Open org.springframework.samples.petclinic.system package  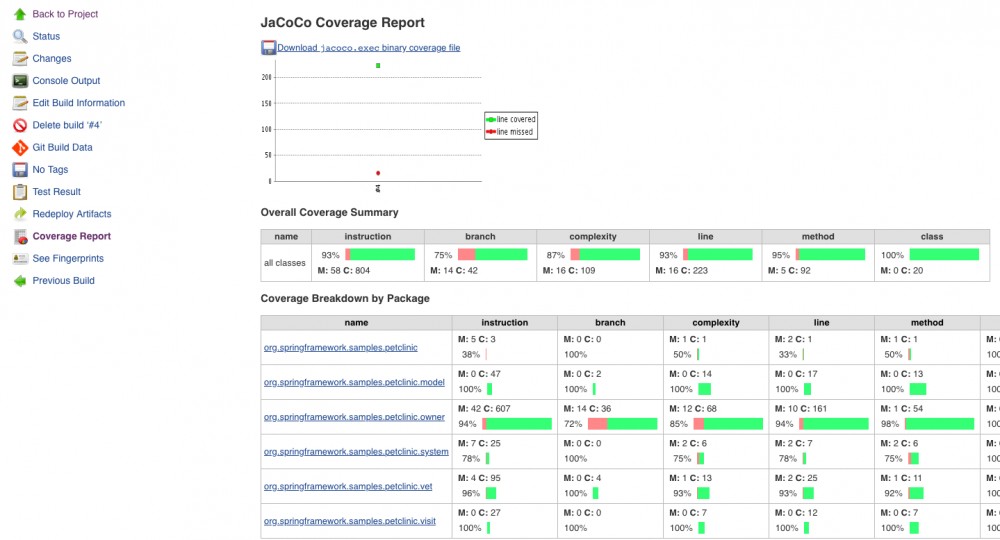(356, 451)
